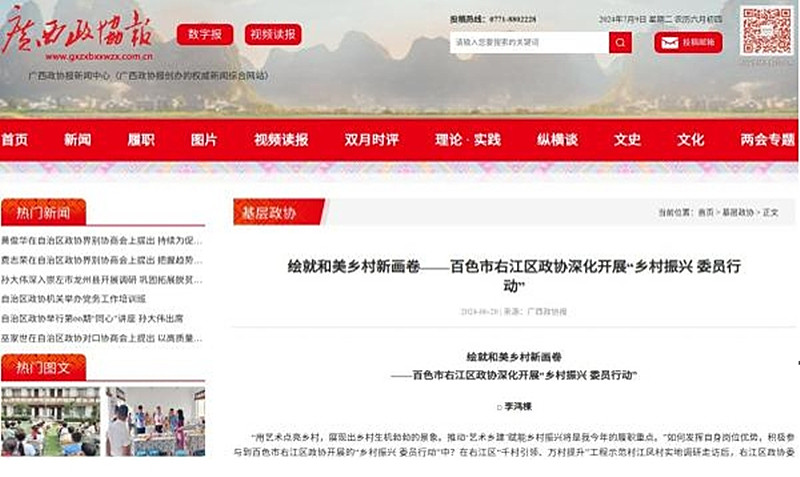Open news ending 以高质量…
The image size is (800, 477).
tap(102, 338)
